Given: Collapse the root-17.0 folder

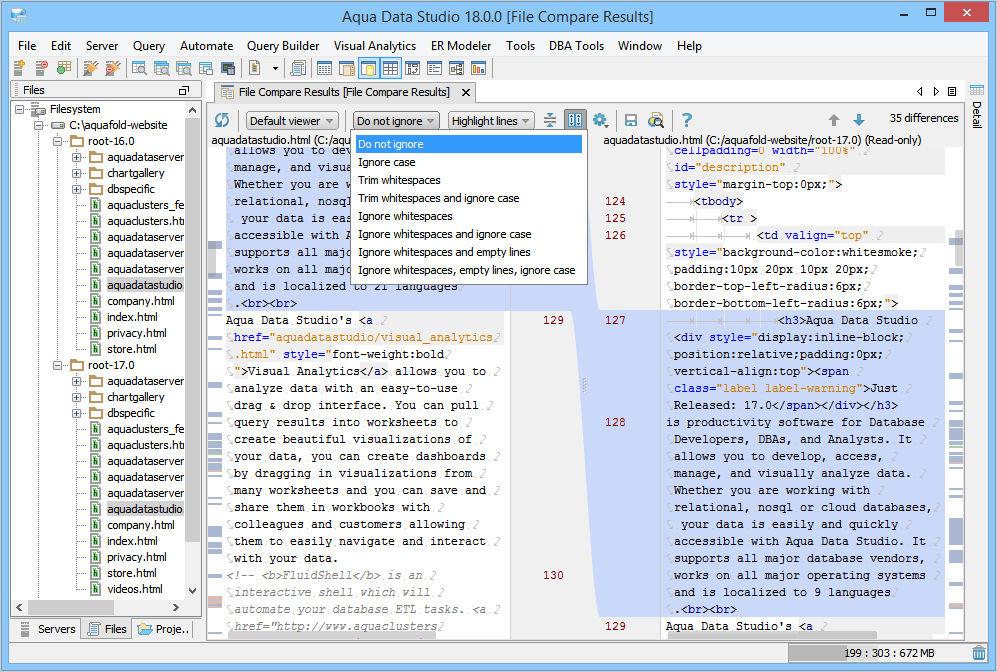Looking at the screenshot, I should coord(58,365).
